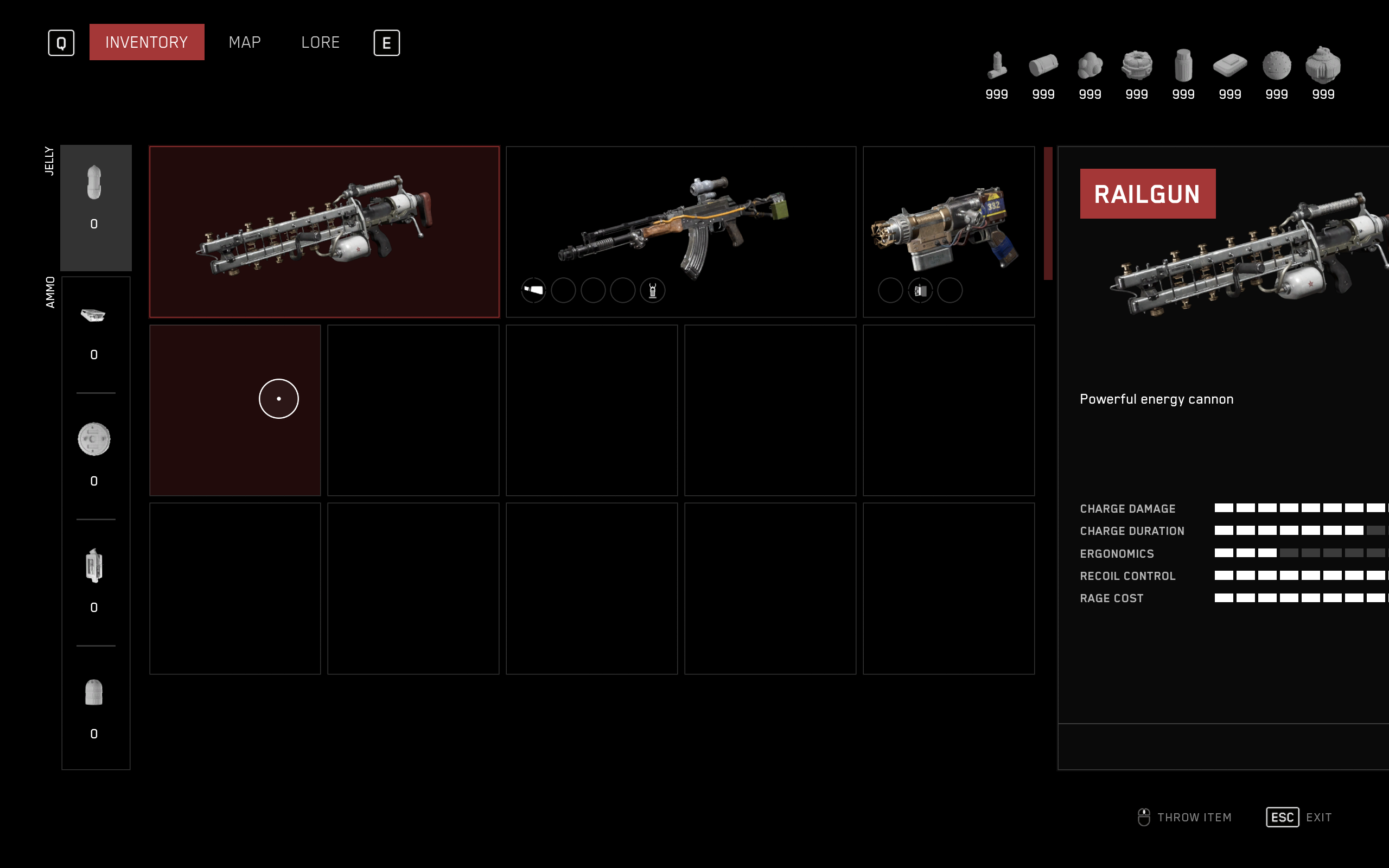1389x868 pixels.
Task: Open the LORE tab
Action: tap(320, 42)
